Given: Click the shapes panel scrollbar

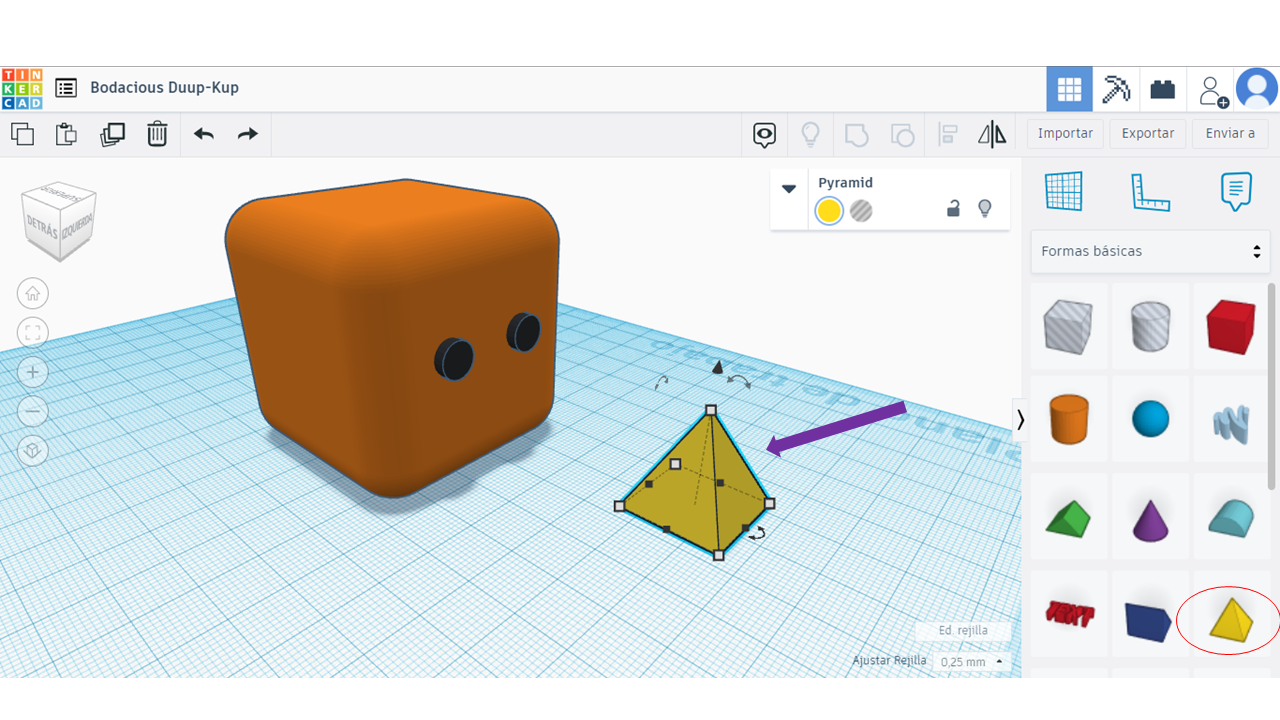Looking at the screenshot, I should [1273, 386].
